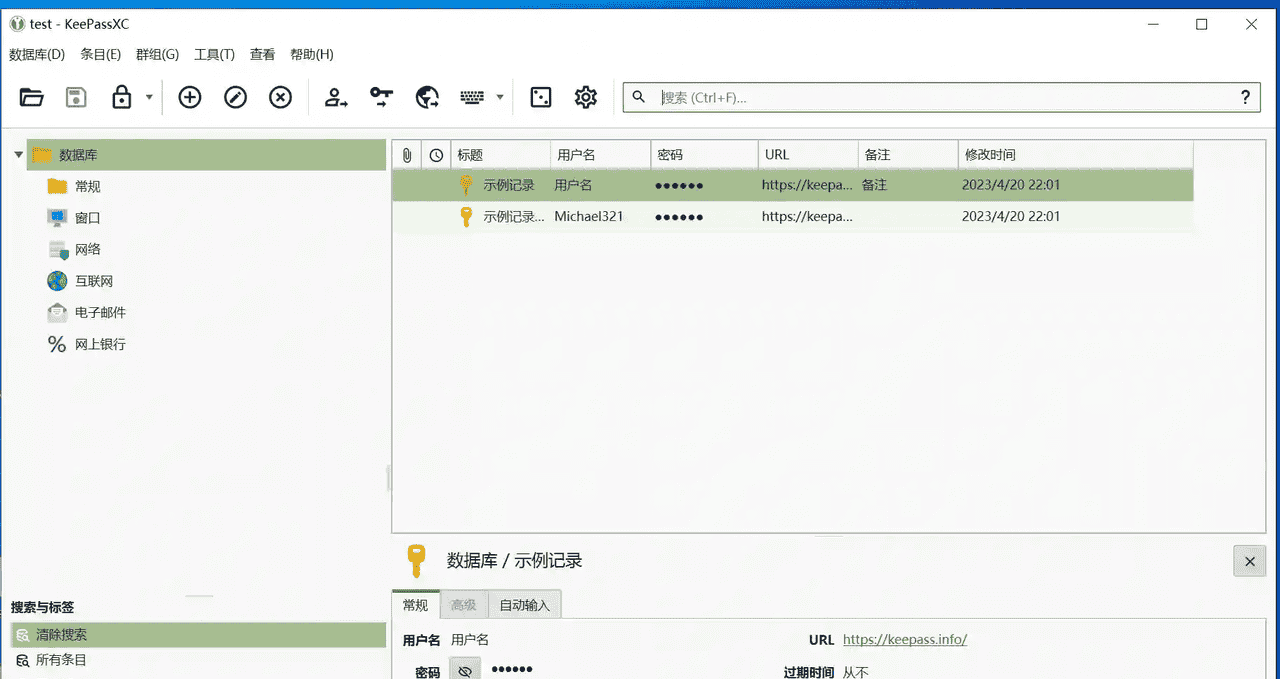Open entry URL with the globe icon

point(426,97)
